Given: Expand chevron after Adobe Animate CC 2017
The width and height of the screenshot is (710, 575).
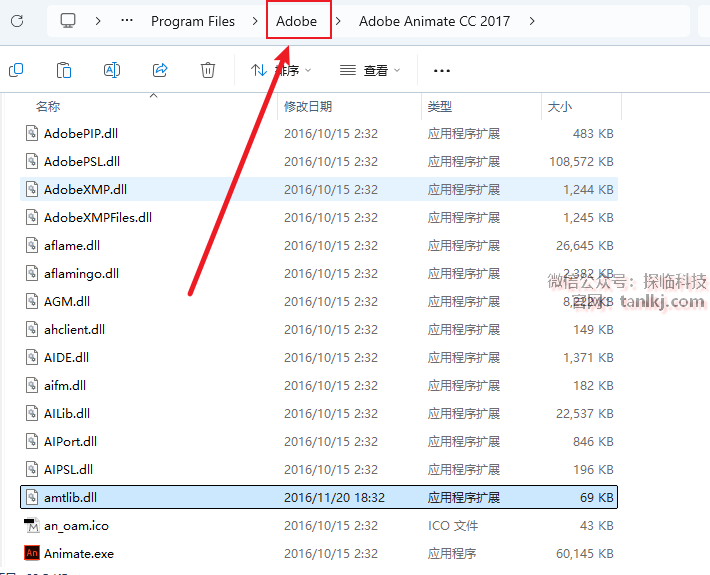Looking at the screenshot, I should point(532,21).
